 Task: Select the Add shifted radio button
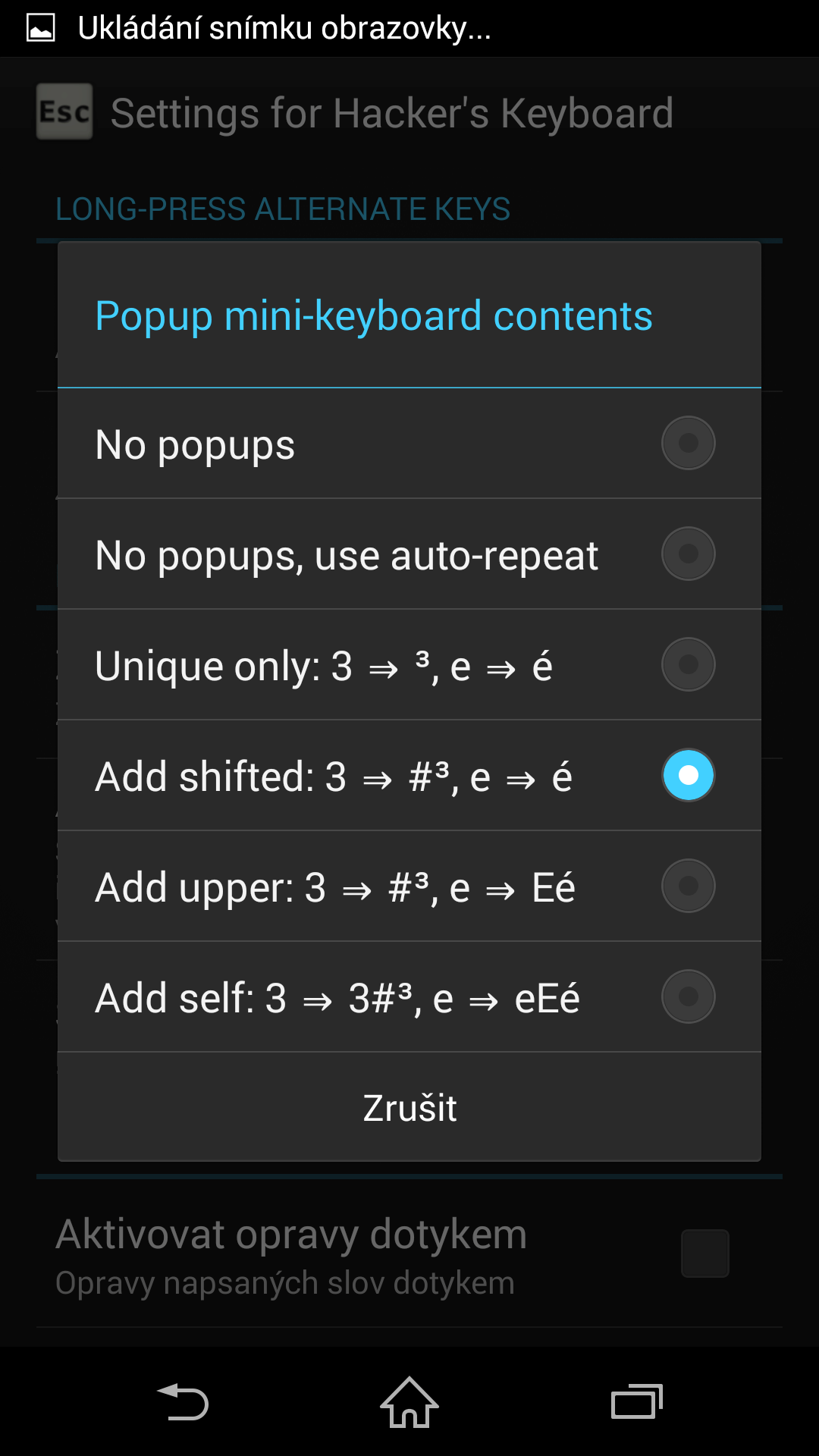pyautogui.click(x=689, y=775)
